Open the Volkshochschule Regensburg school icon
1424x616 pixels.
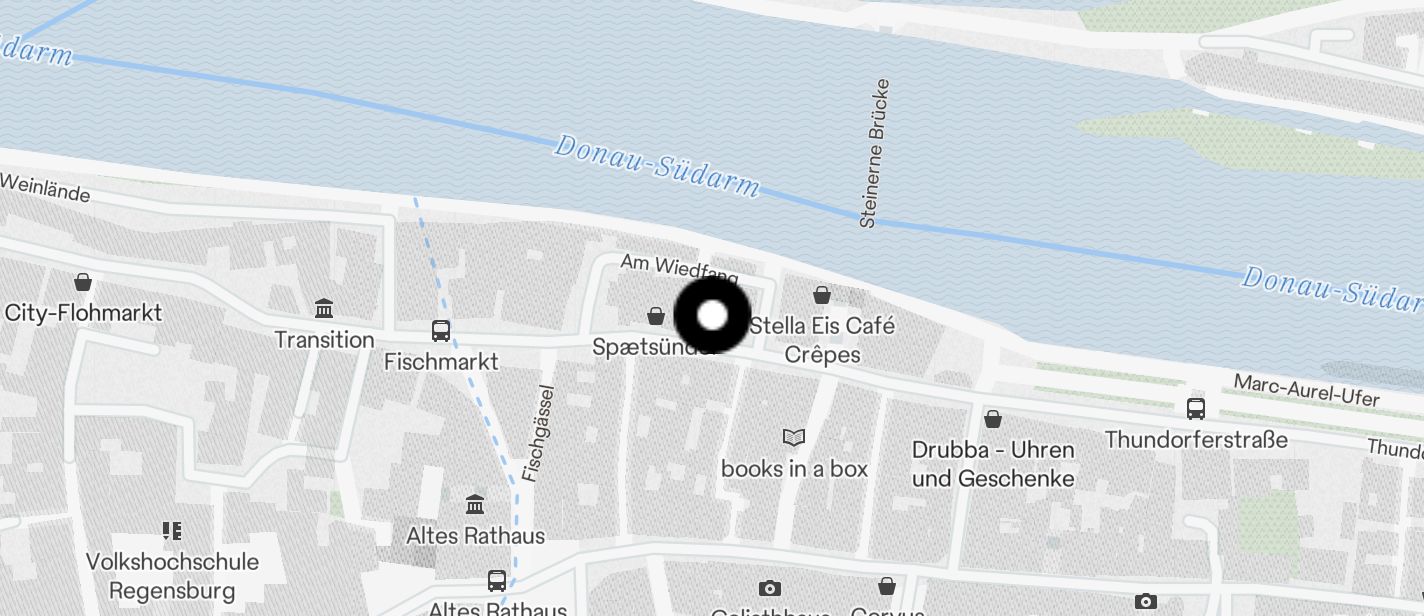tap(171, 530)
